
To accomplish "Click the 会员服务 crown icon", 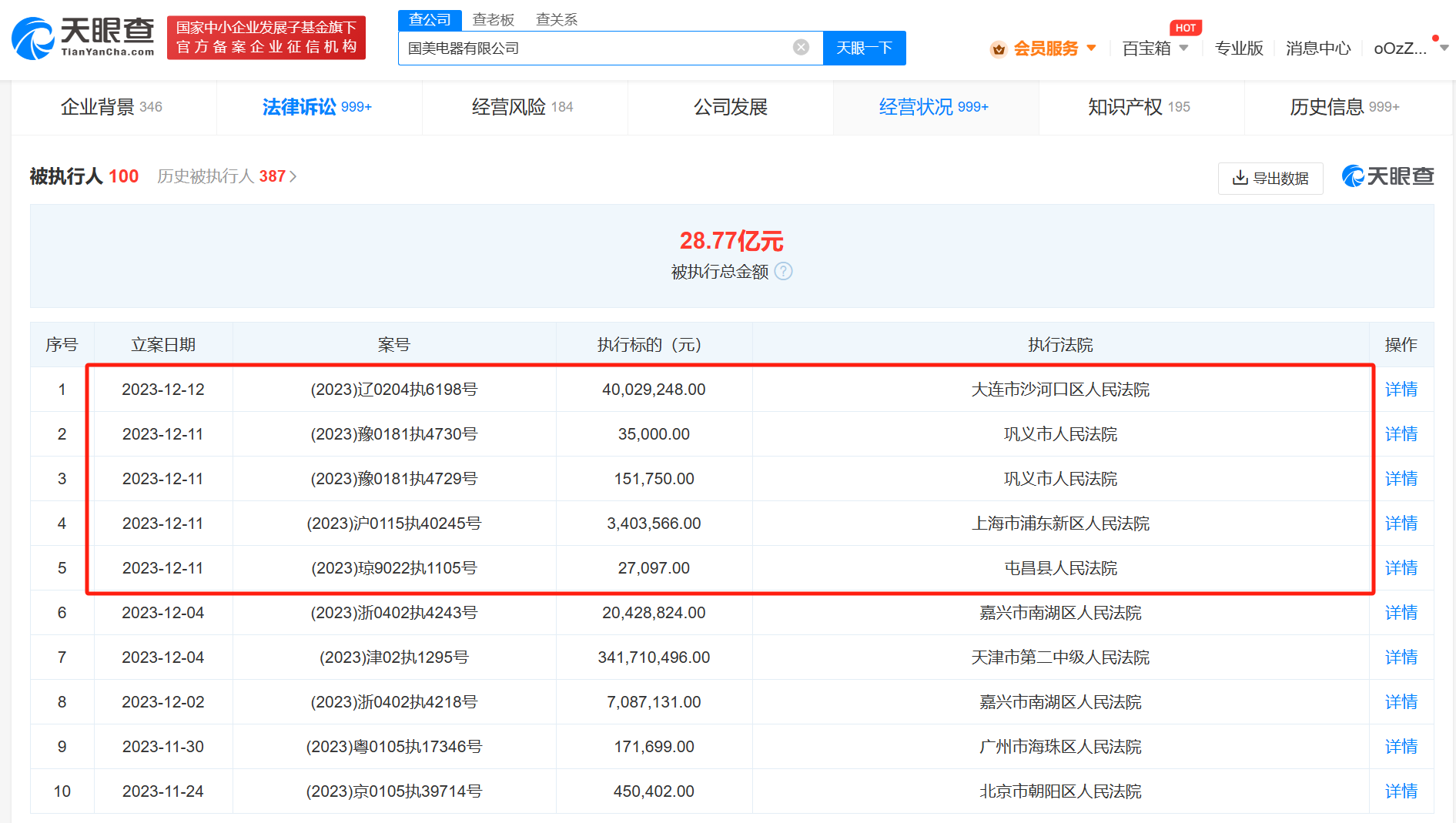I will point(999,49).
